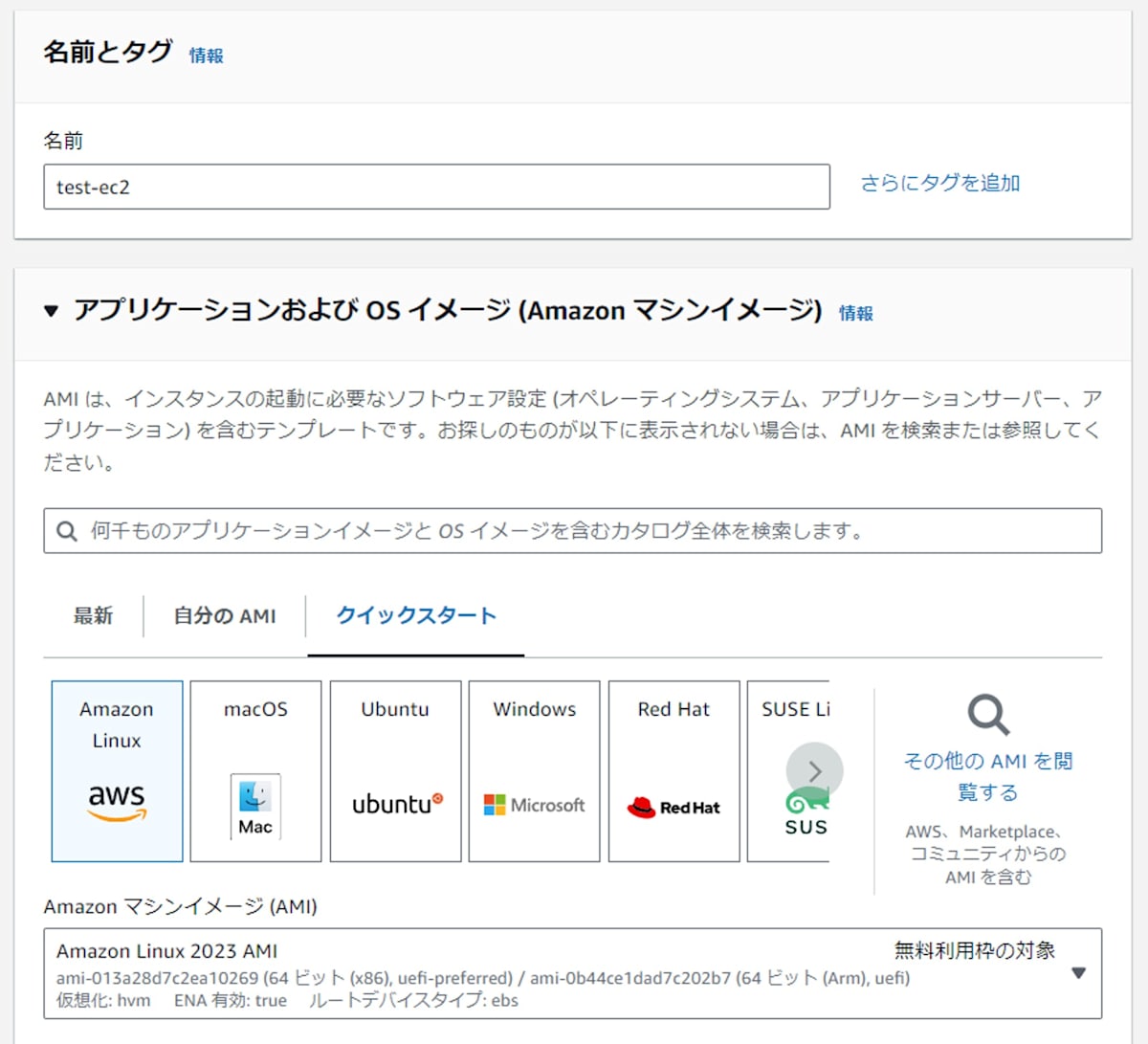Switch to the 自分の AMI tab
The image size is (1148, 1044).
click(225, 615)
